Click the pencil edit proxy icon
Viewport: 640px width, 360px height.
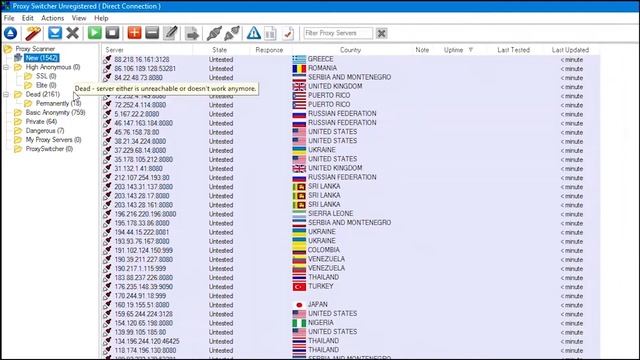pos(170,33)
